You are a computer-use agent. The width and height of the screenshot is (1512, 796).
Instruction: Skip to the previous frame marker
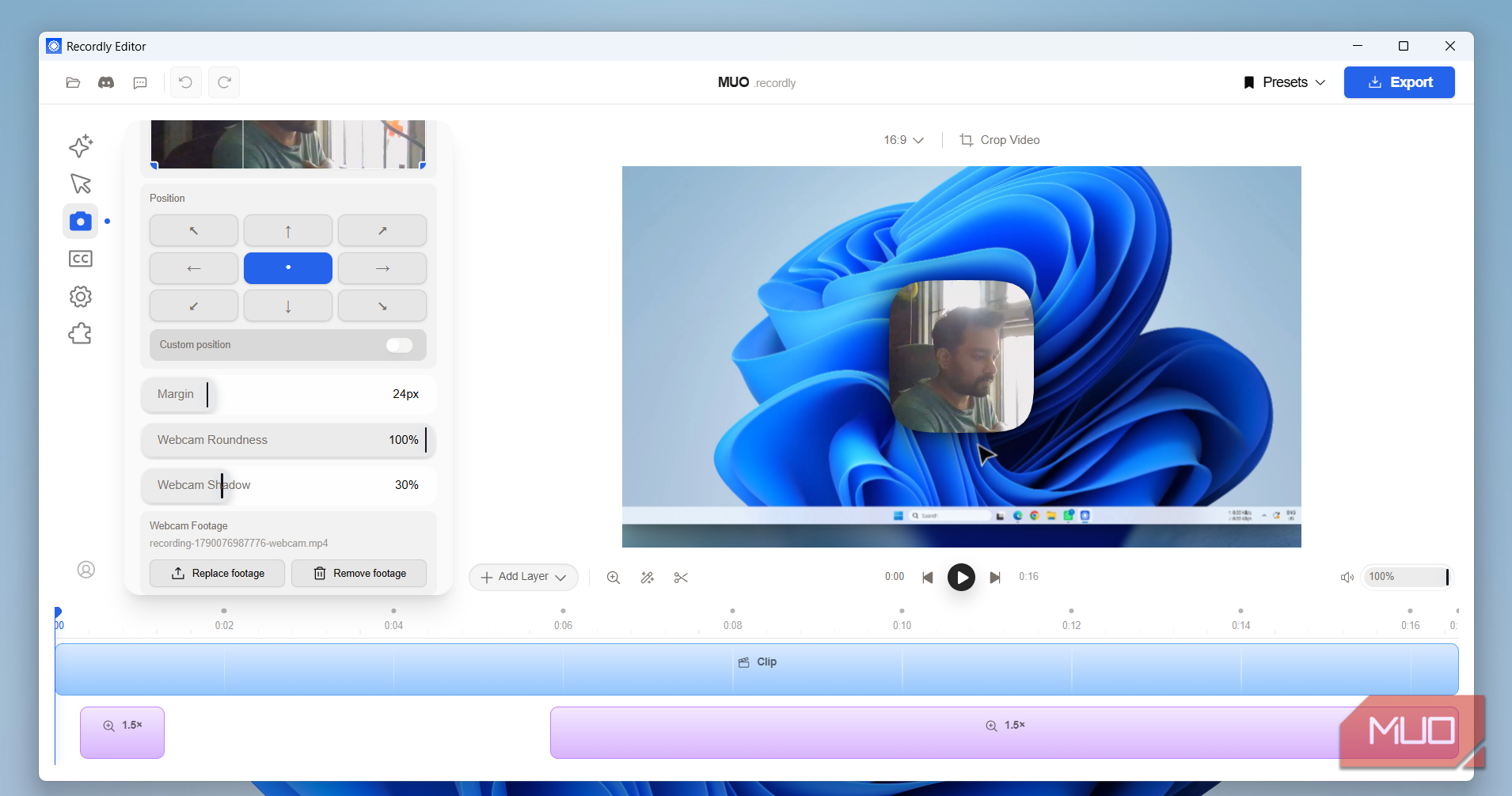click(x=928, y=578)
